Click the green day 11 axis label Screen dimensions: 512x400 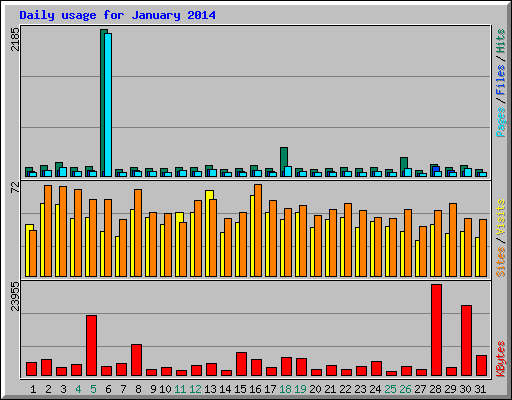click(180, 389)
